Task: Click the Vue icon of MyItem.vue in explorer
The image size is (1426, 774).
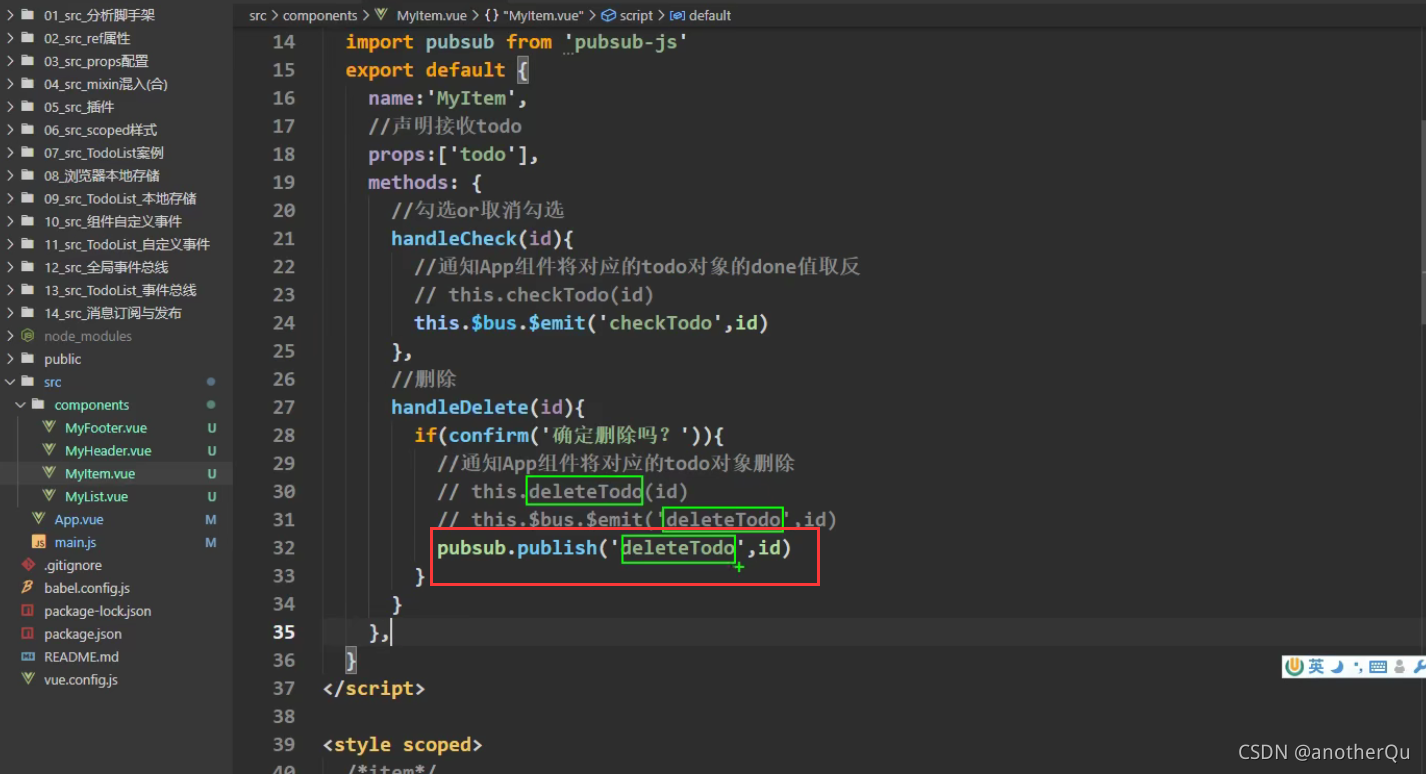Action: coord(48,473)
